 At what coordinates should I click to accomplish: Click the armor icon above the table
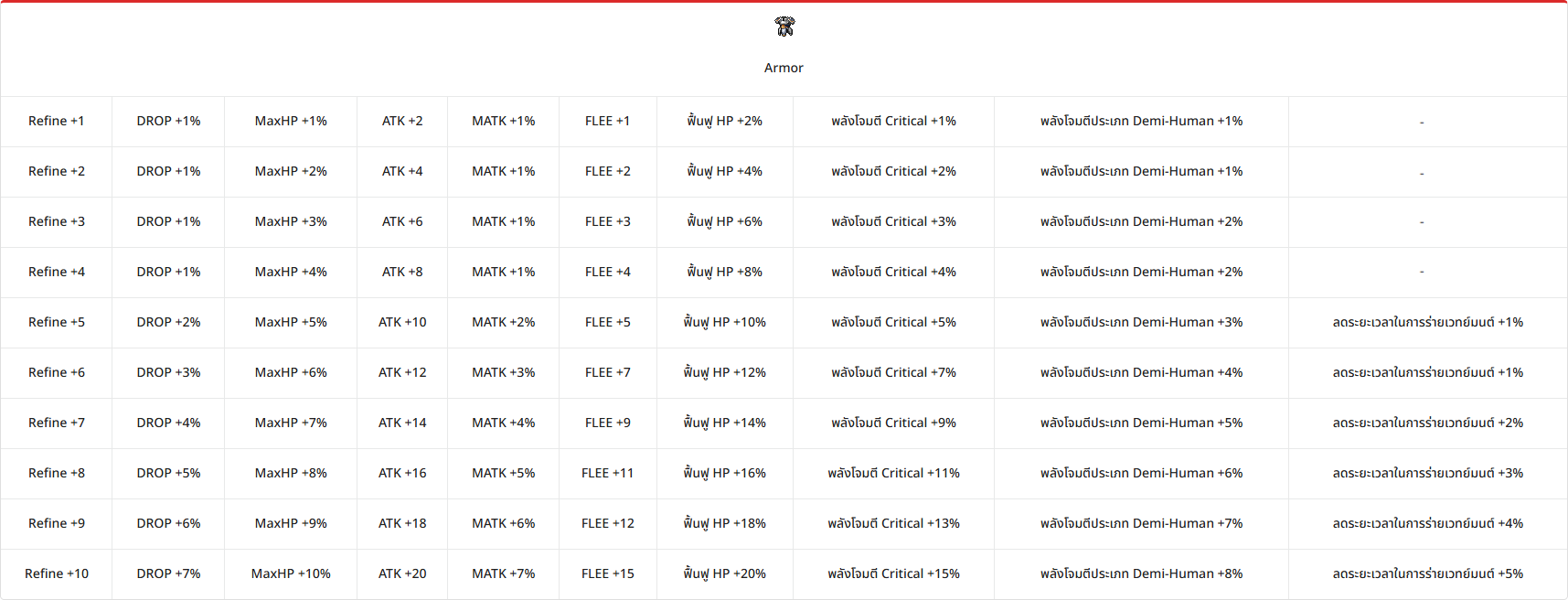(x=784, y=27)
